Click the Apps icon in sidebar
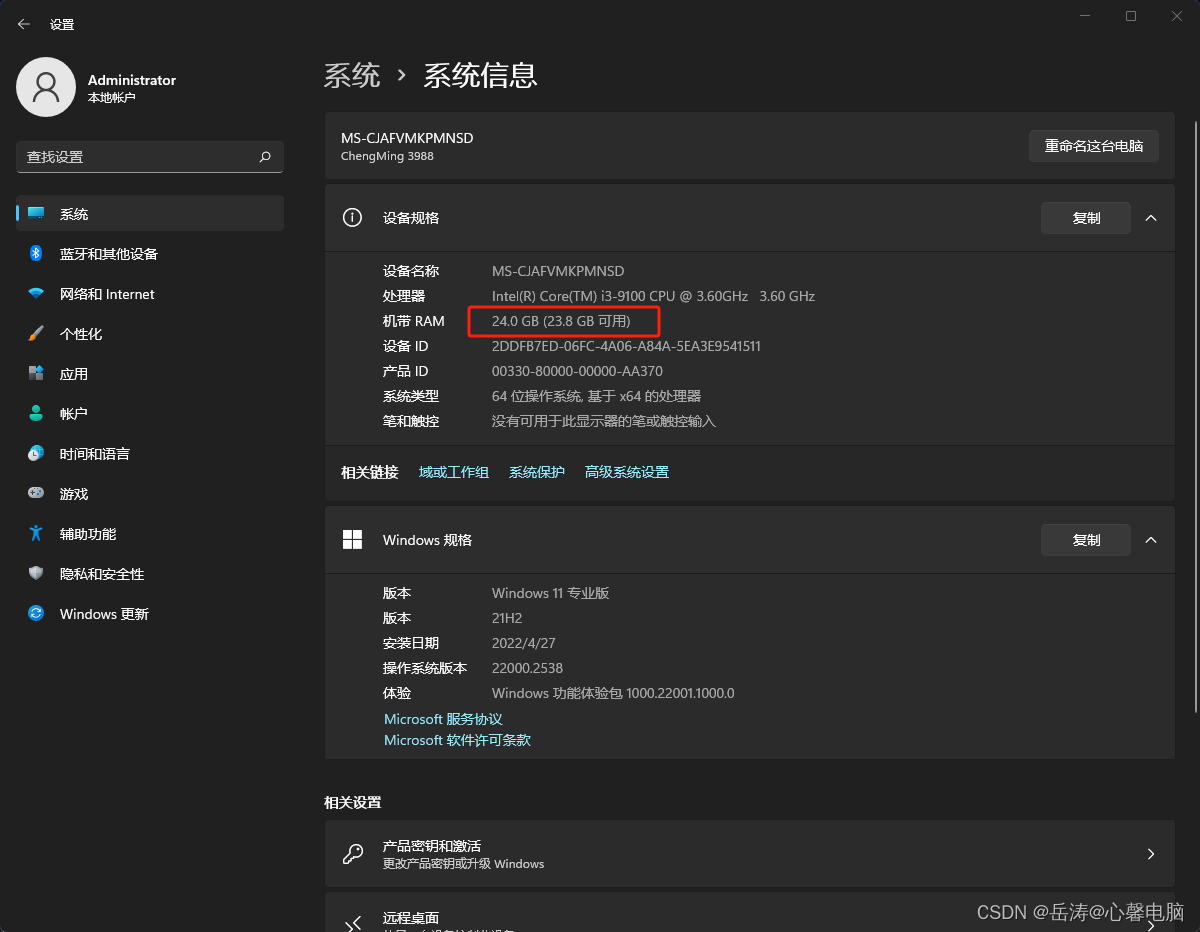This screenshot has width=1200, height=932. (x=36, y=374)
